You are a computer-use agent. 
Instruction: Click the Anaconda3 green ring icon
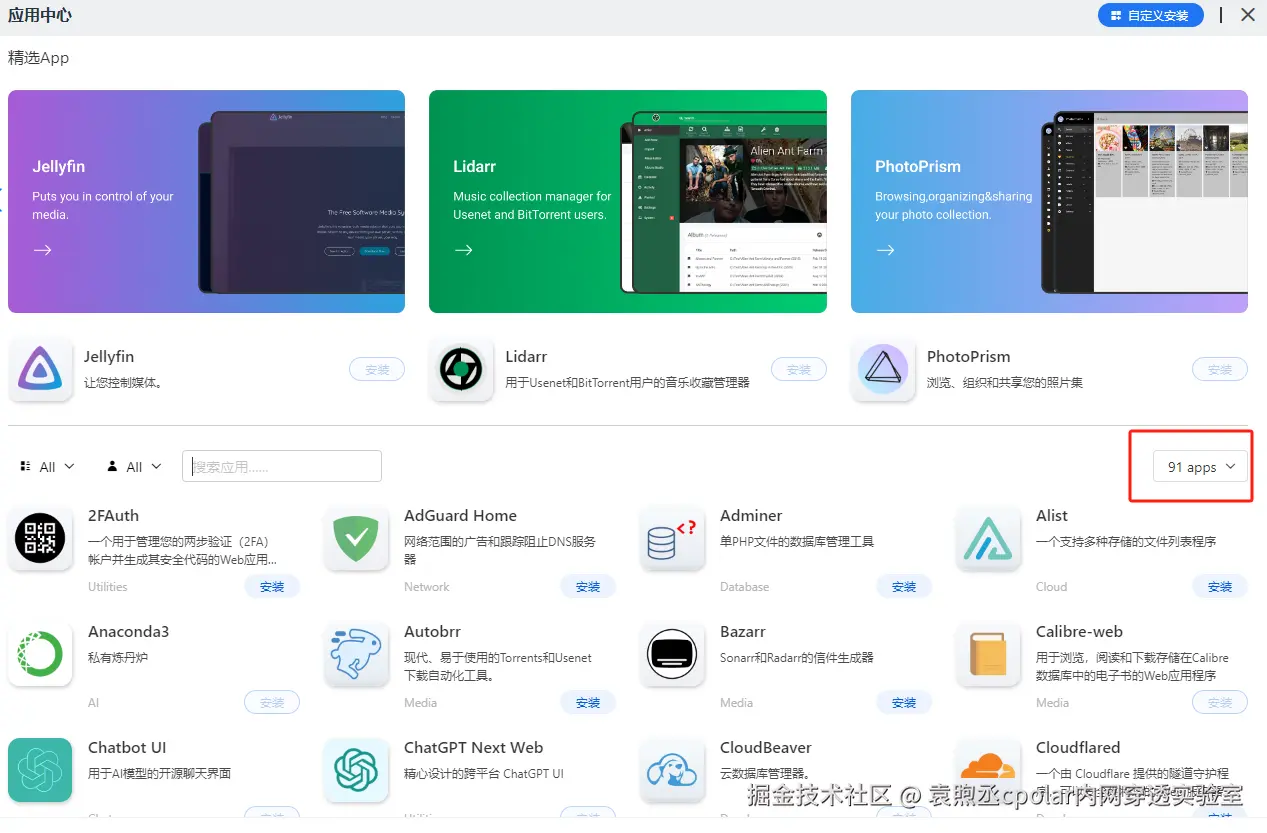pos(40,655)
